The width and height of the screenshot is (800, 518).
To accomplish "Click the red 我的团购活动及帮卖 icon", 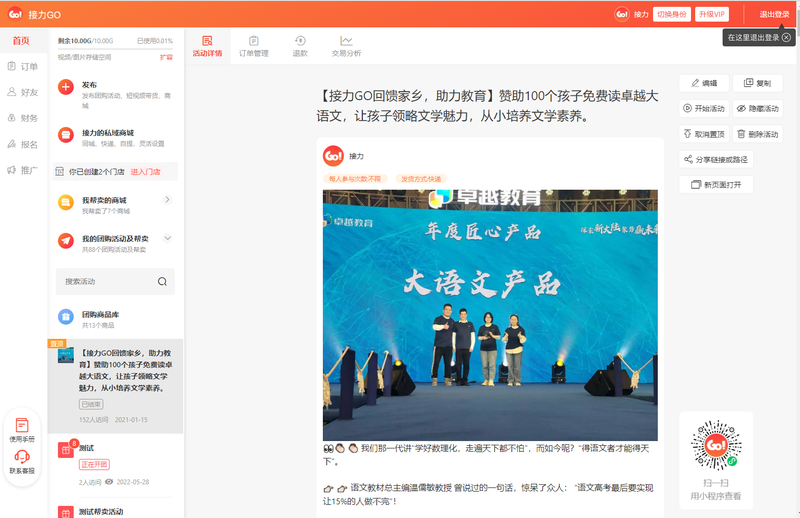I will tap(65, 240).
